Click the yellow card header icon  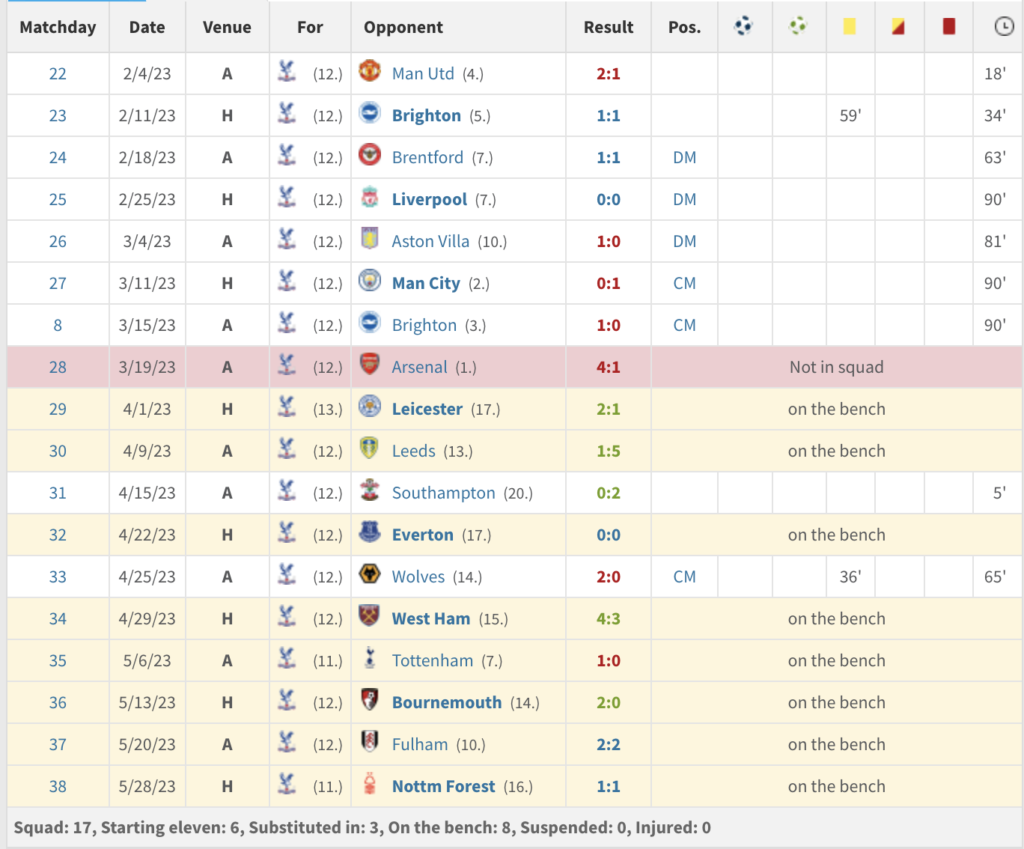click(849, 26)
